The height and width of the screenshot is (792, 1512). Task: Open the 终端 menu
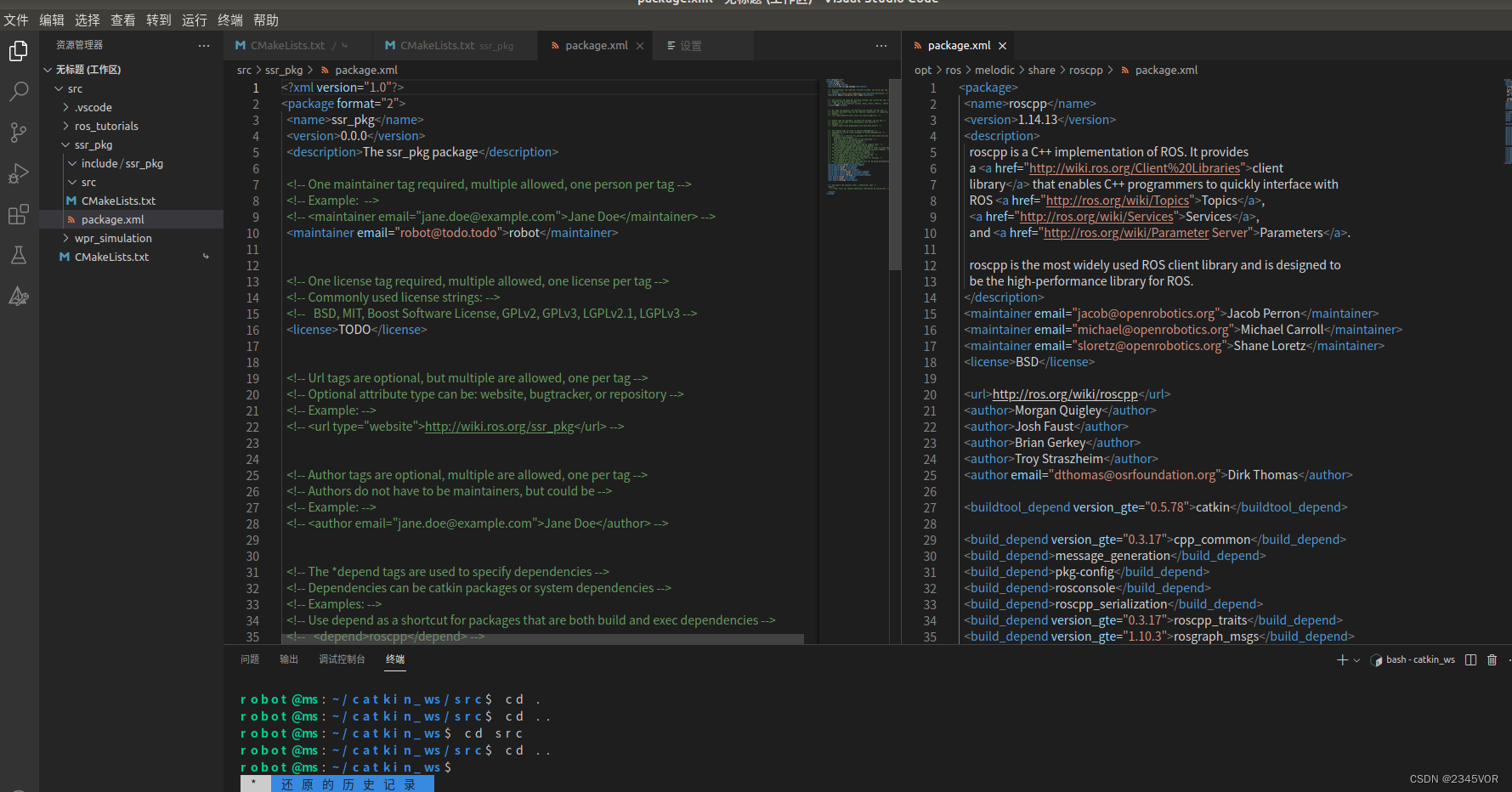[x=230, y=20]
